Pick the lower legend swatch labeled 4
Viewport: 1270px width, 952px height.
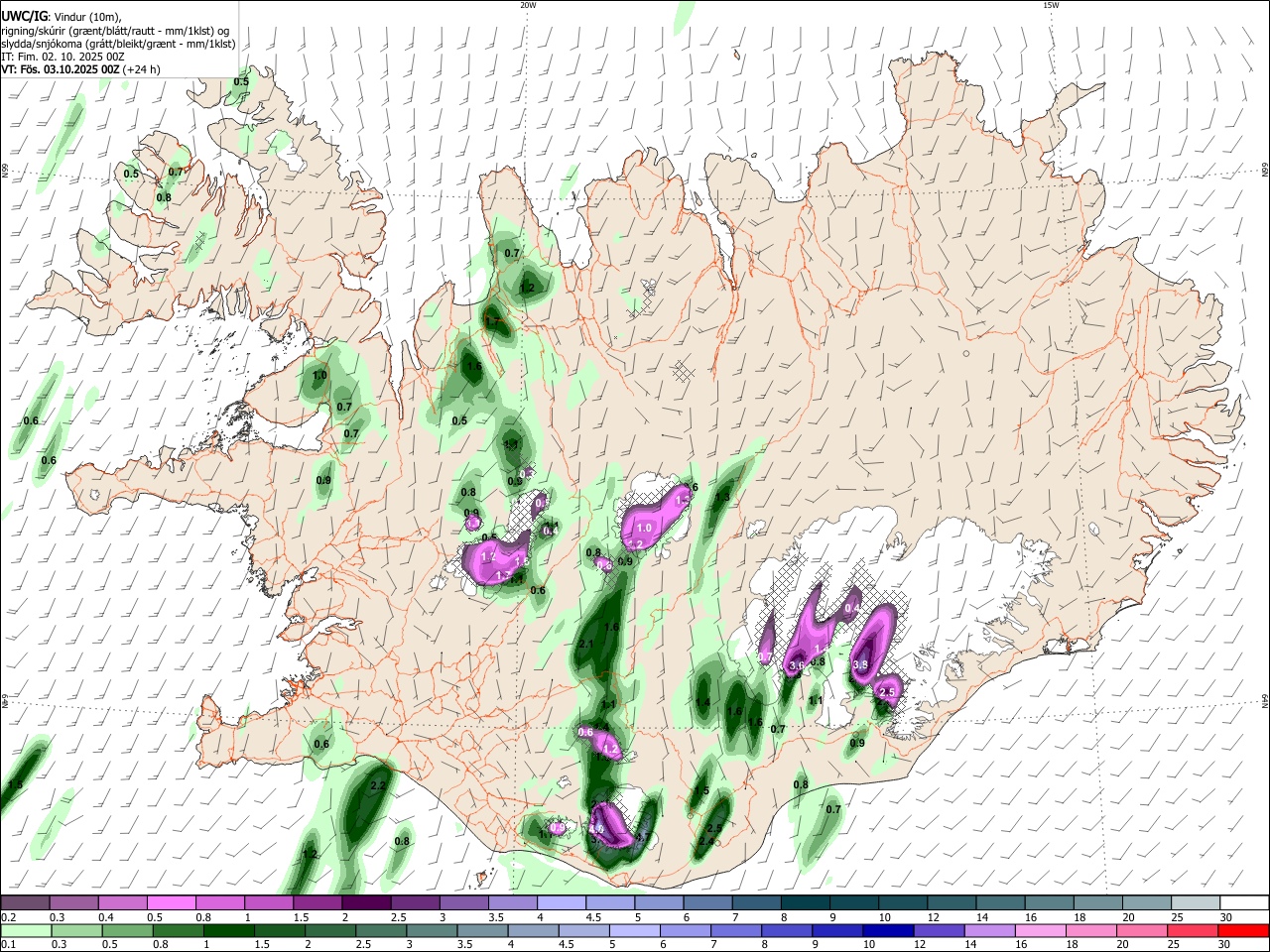(x=535, y=930)
